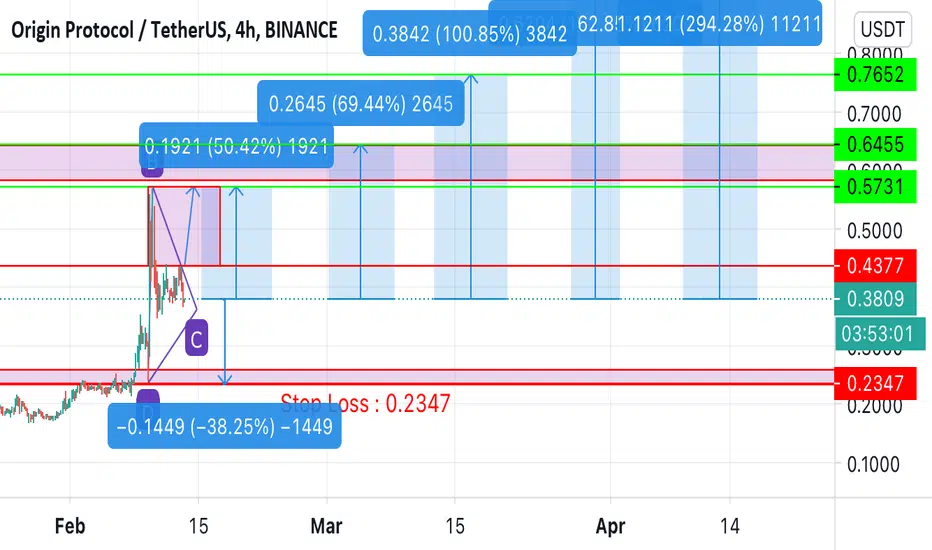The image size is (932, 550).
Task: Select the green 0.7652 price level tag
Action: (x=875, y=74)
